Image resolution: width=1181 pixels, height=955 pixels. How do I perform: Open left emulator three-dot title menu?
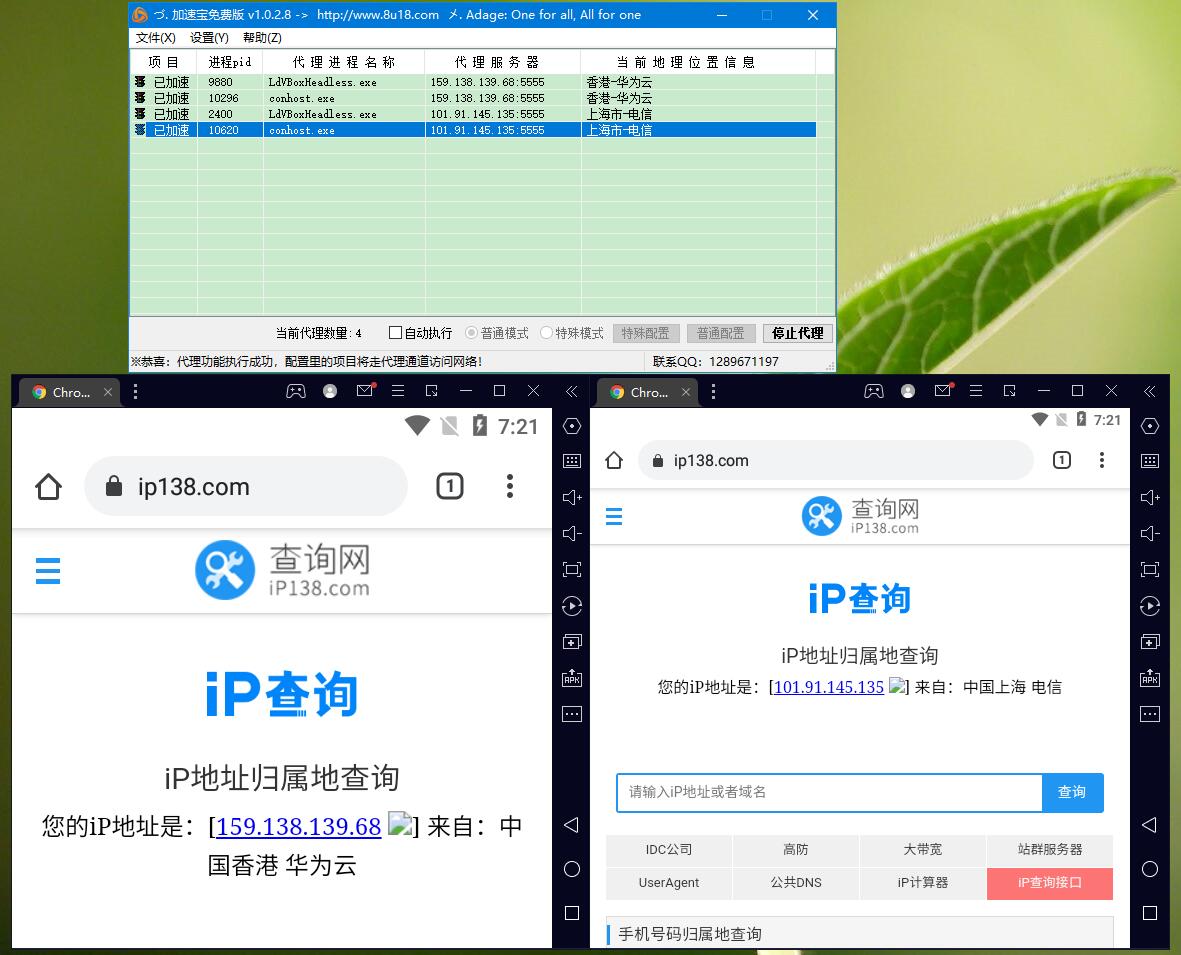136,392
